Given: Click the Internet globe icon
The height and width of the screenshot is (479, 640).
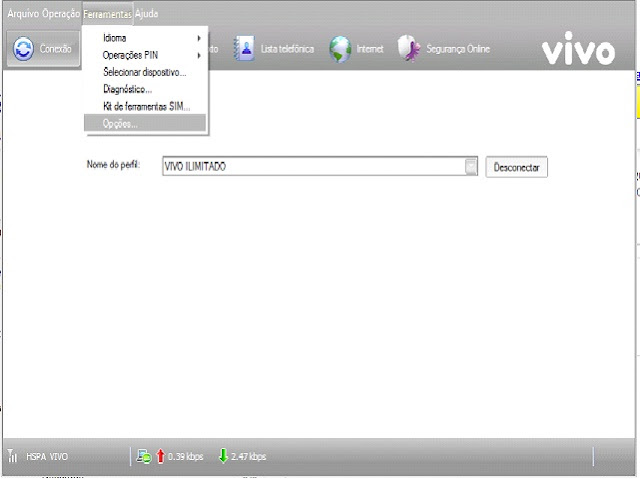Looking at the screenshot, I should 340,49.
